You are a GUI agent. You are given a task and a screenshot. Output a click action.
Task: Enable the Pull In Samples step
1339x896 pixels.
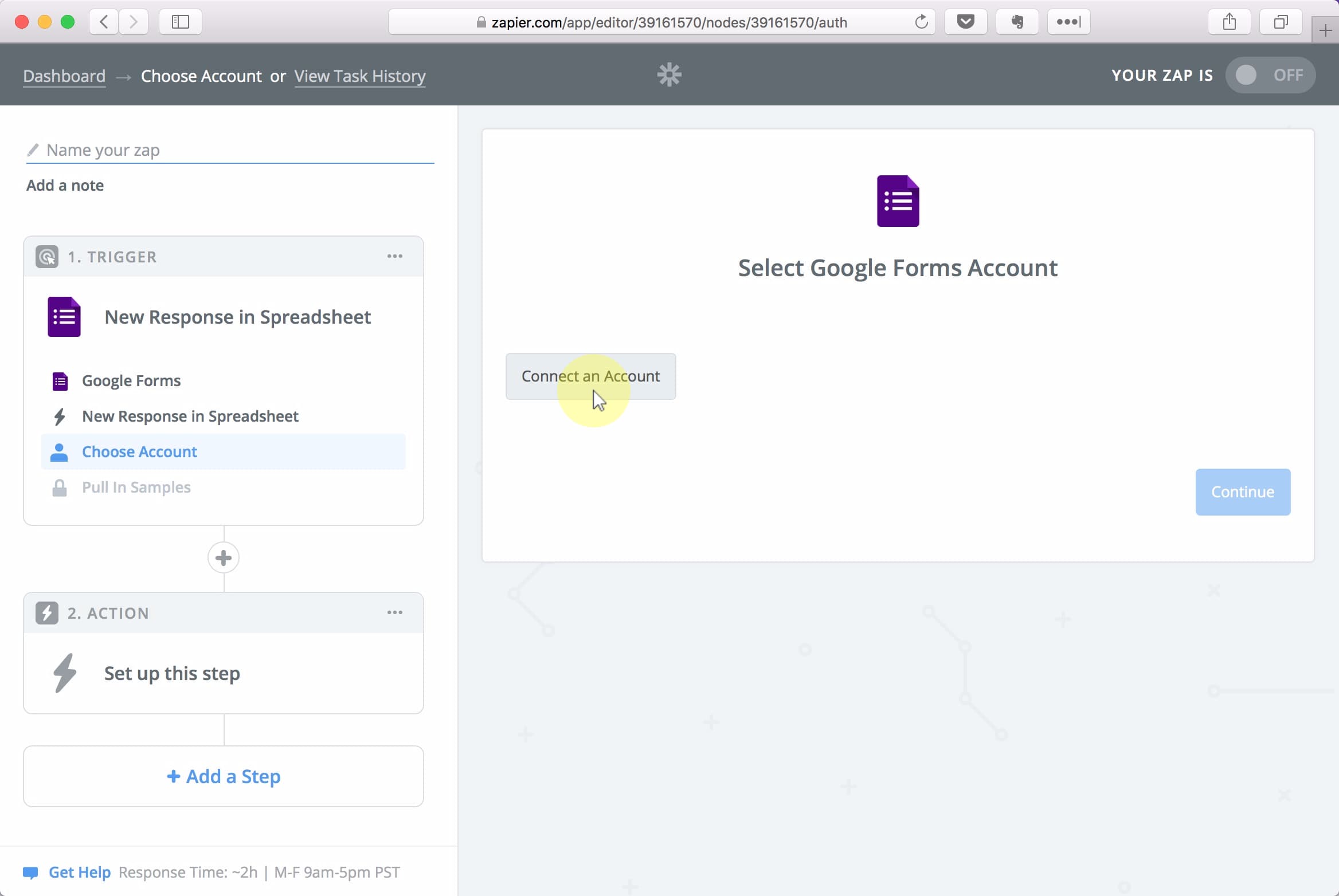coord(136,487)
